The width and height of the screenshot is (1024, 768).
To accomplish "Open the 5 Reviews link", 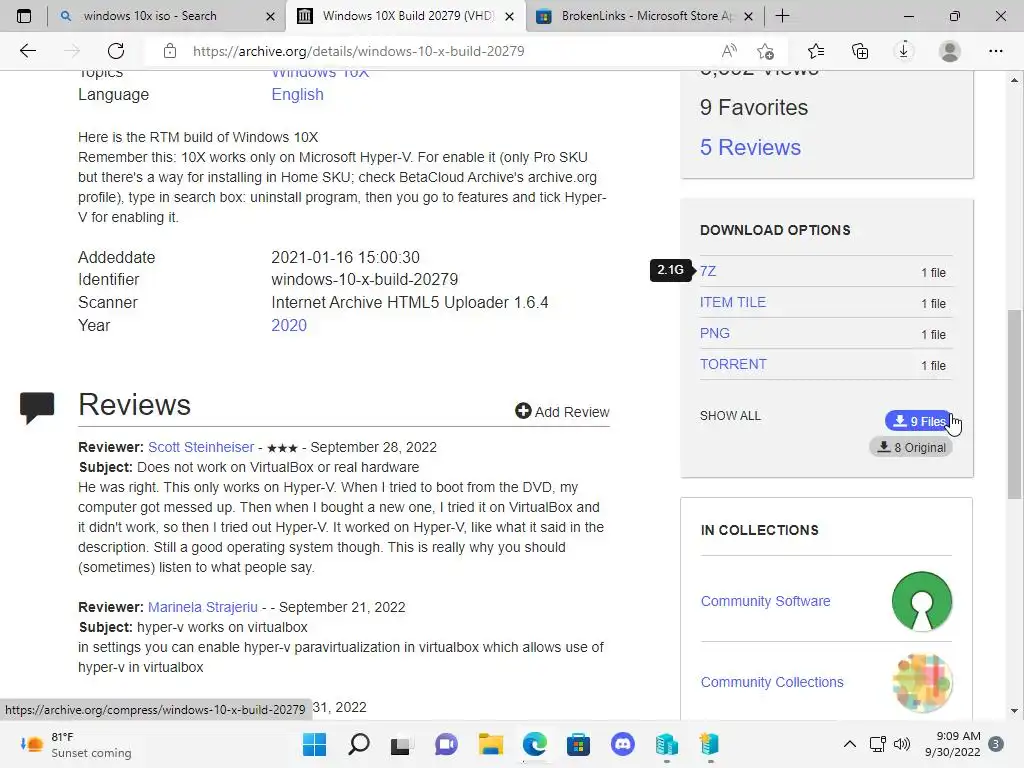I will pos(750,148).
